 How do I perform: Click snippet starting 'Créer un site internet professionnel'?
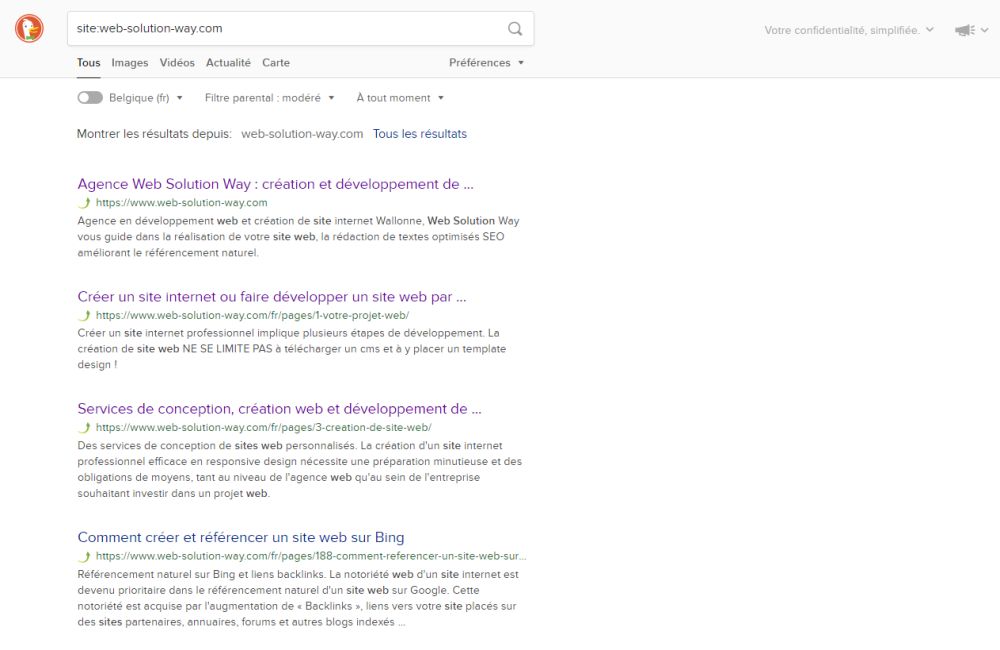[x=291, y=349]
